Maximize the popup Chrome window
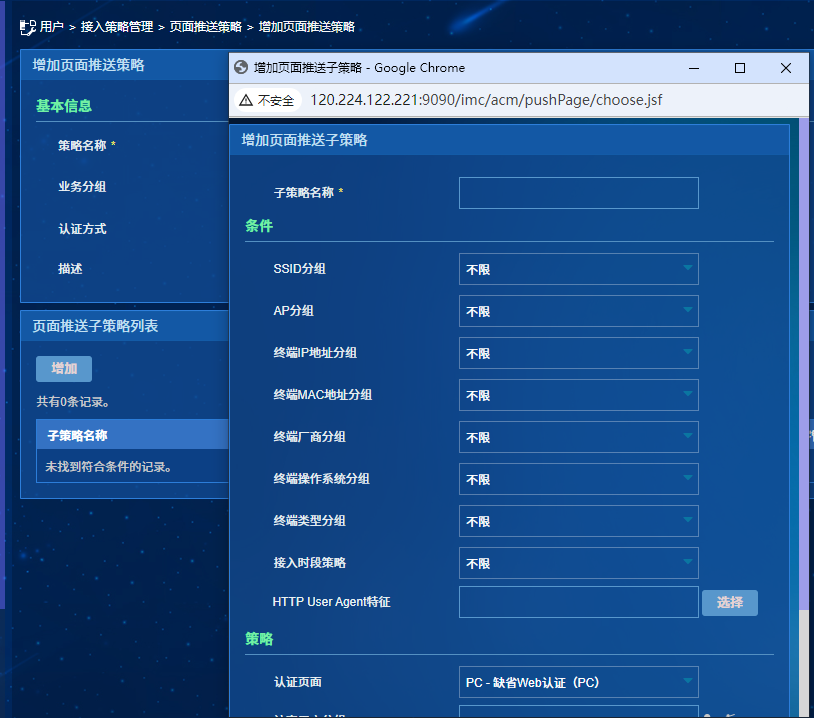This screenshot has width=814, height=718. pyautogui.click(x=740, y=68)
